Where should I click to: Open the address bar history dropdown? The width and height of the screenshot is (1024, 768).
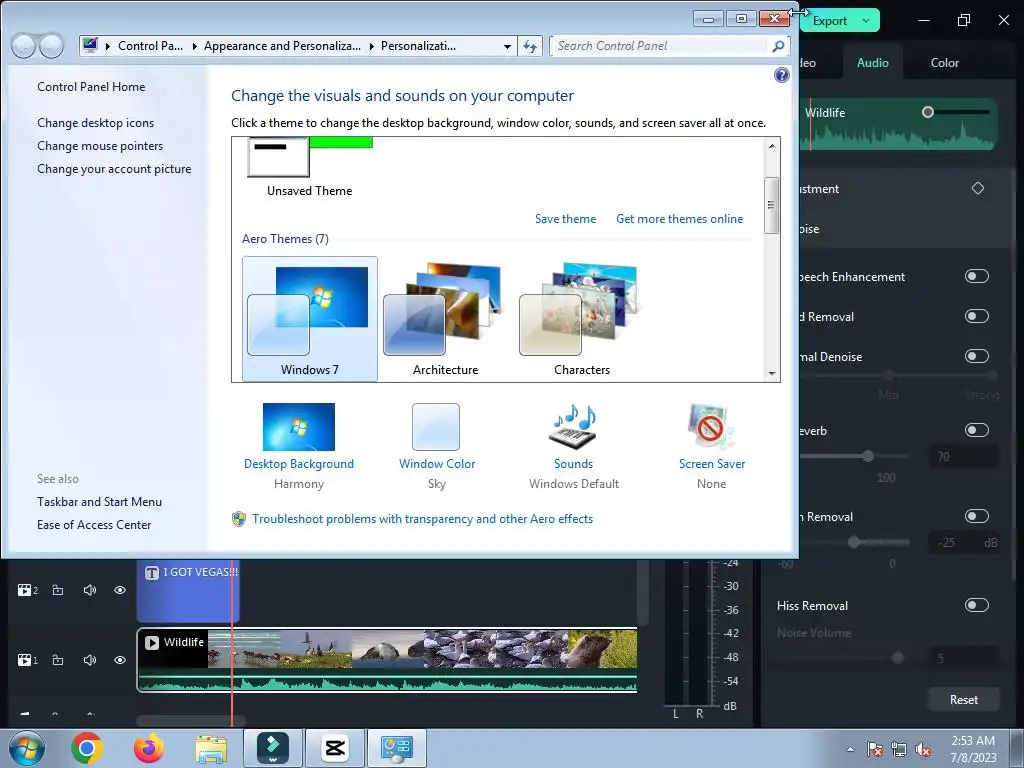507,46
